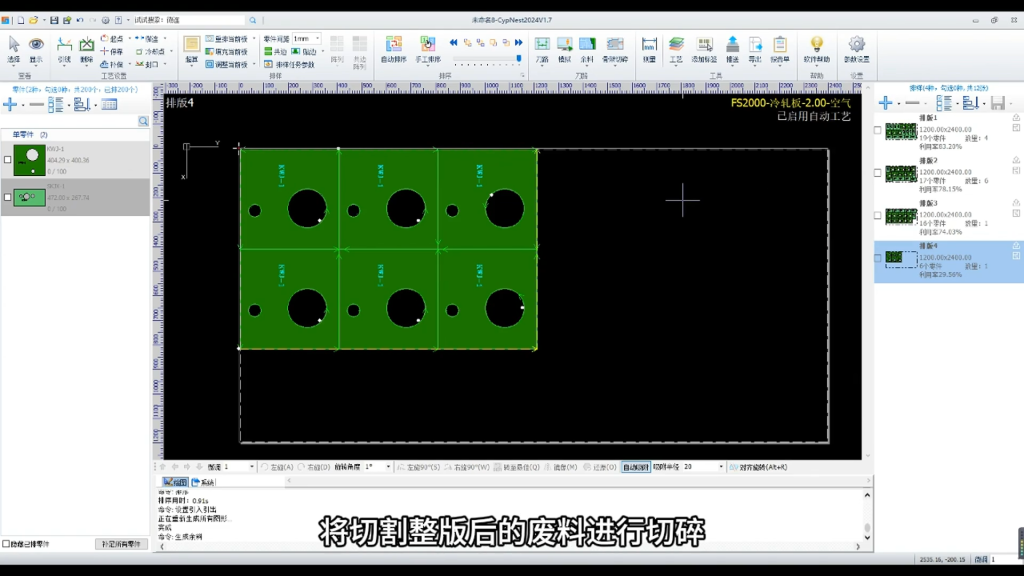
Task: Check the box next to 排版1
Action: click(878, 130)
